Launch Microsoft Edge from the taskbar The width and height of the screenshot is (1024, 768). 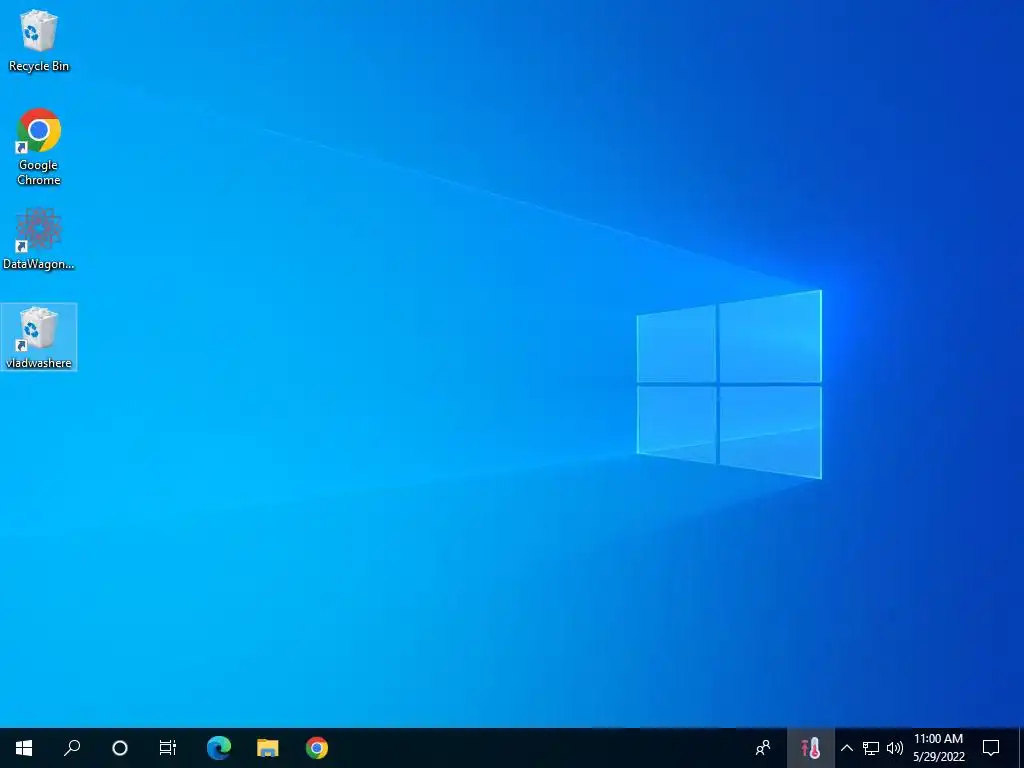(219, 748)
